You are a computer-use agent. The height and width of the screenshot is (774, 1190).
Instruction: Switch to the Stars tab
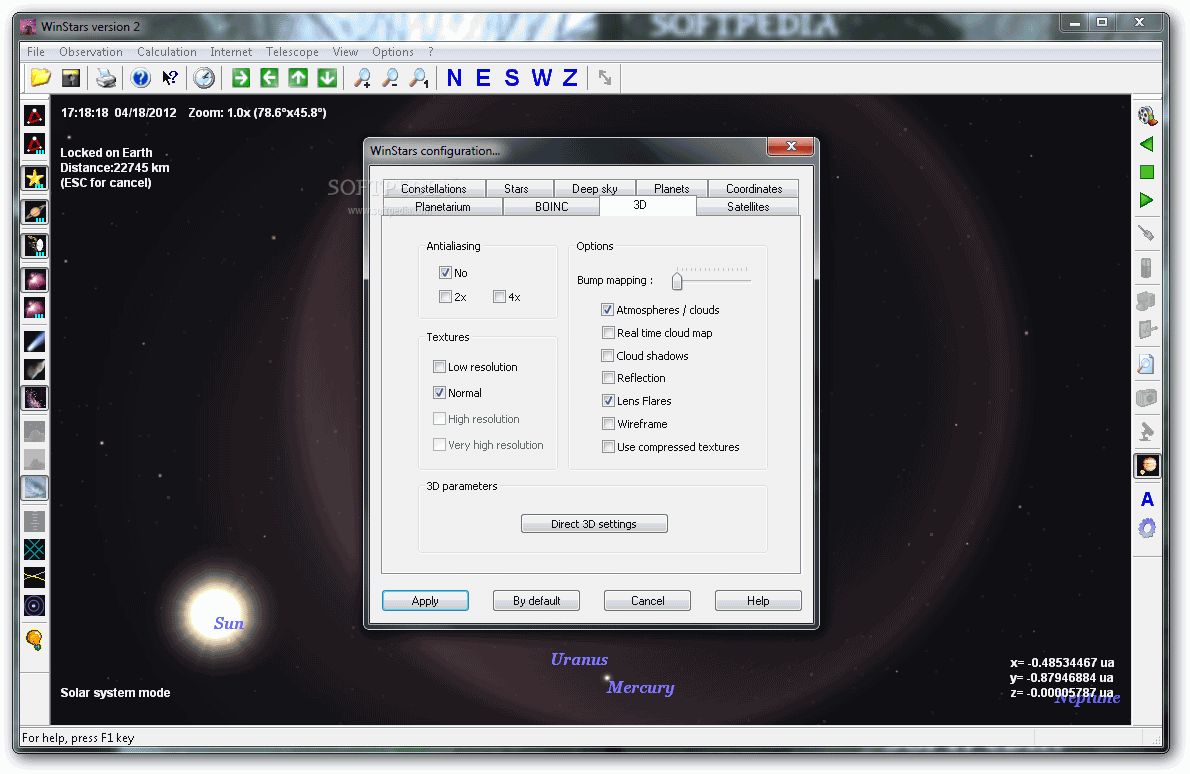point(516,188)
